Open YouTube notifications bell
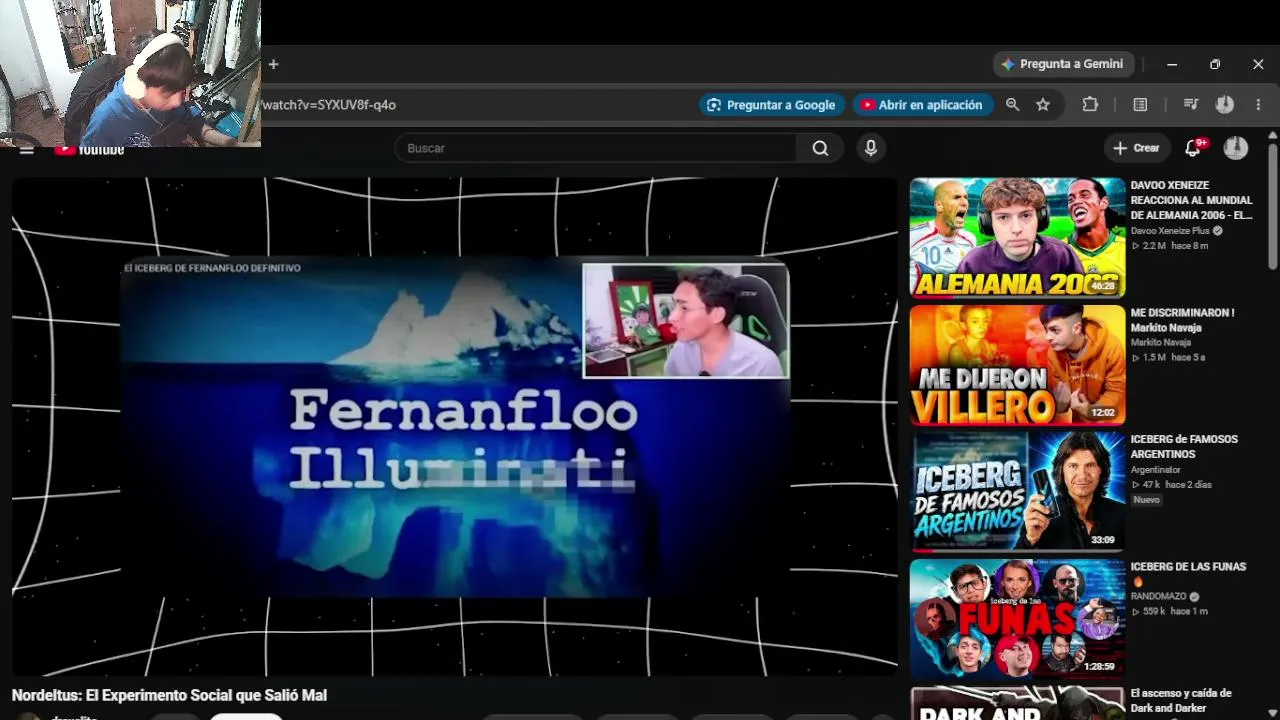 tap(1193, 148)
